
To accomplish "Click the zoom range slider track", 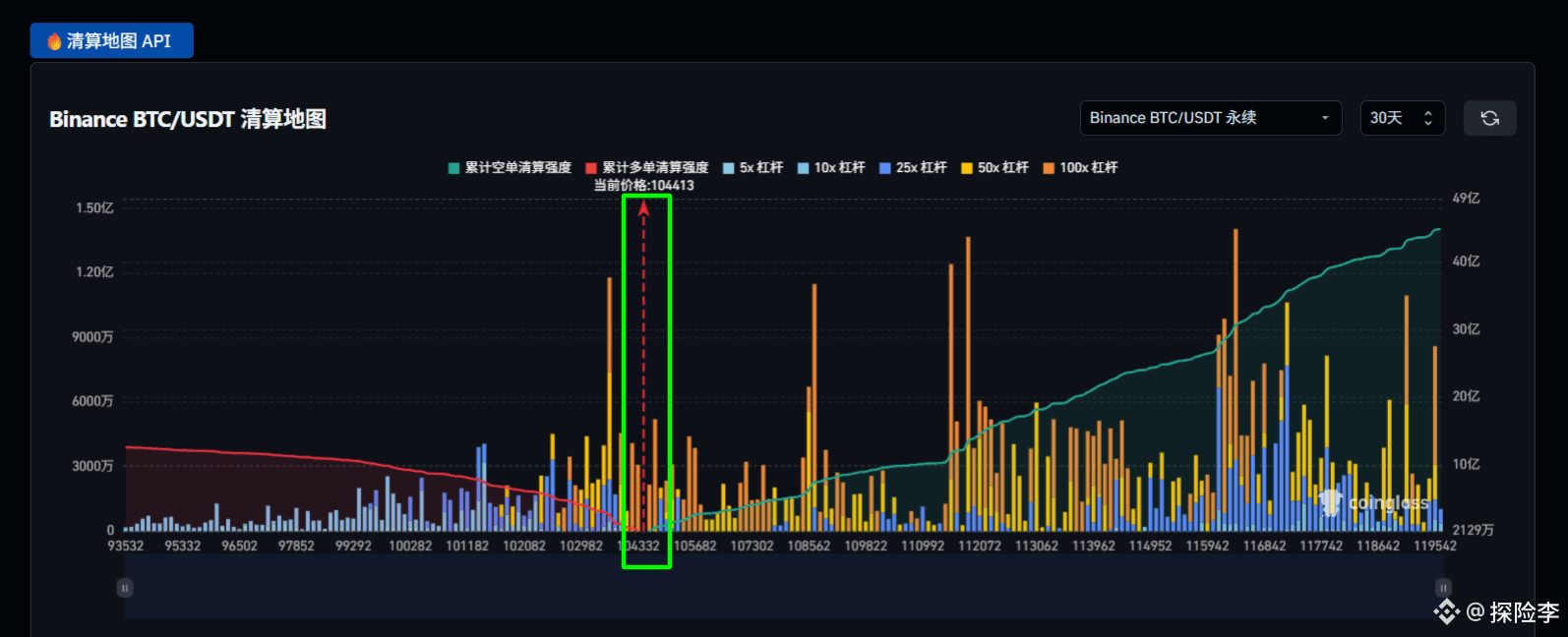I will 784,588.
